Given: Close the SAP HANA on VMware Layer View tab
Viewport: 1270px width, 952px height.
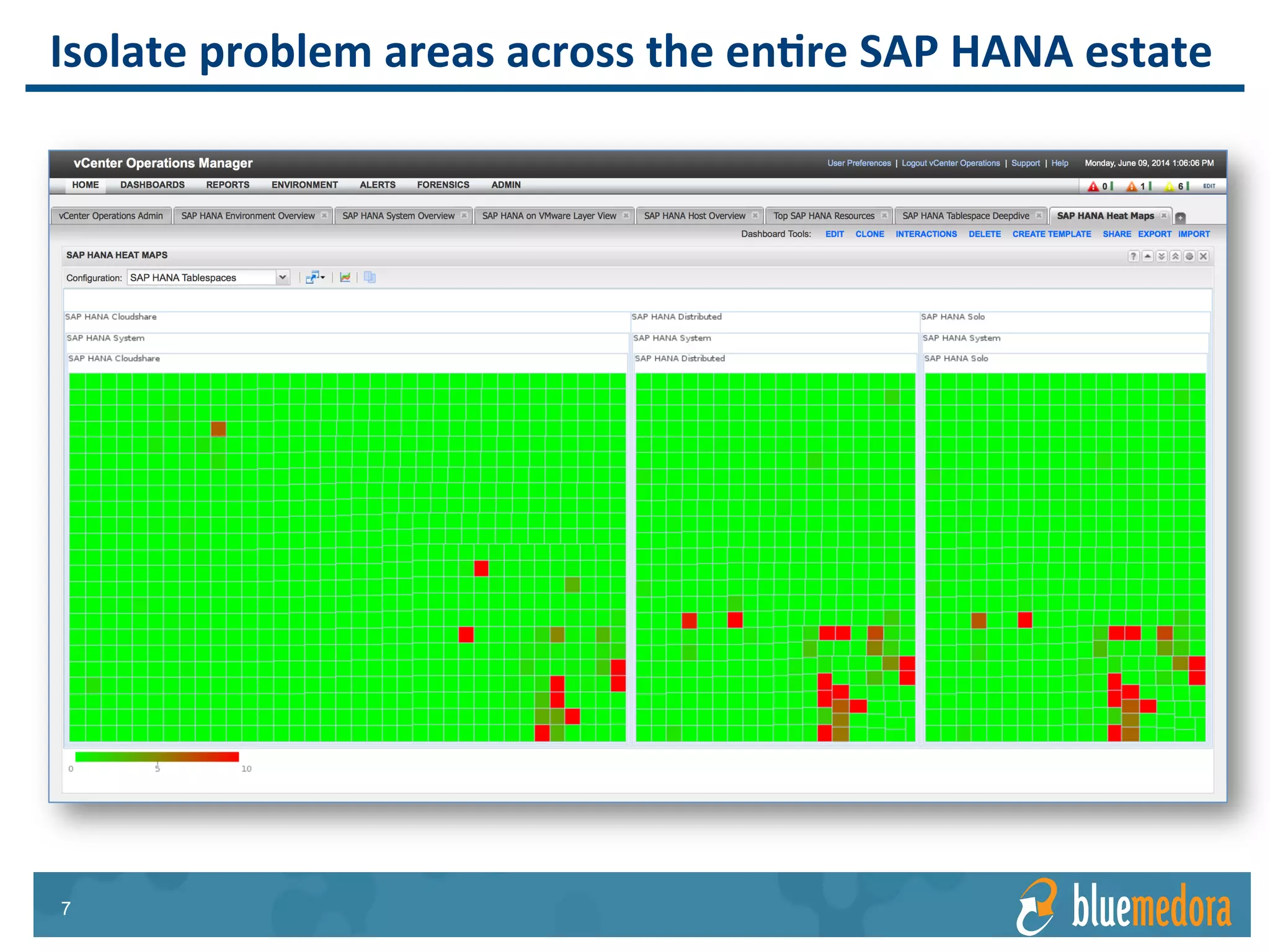Looking at the screenshot, I should 626,216.
